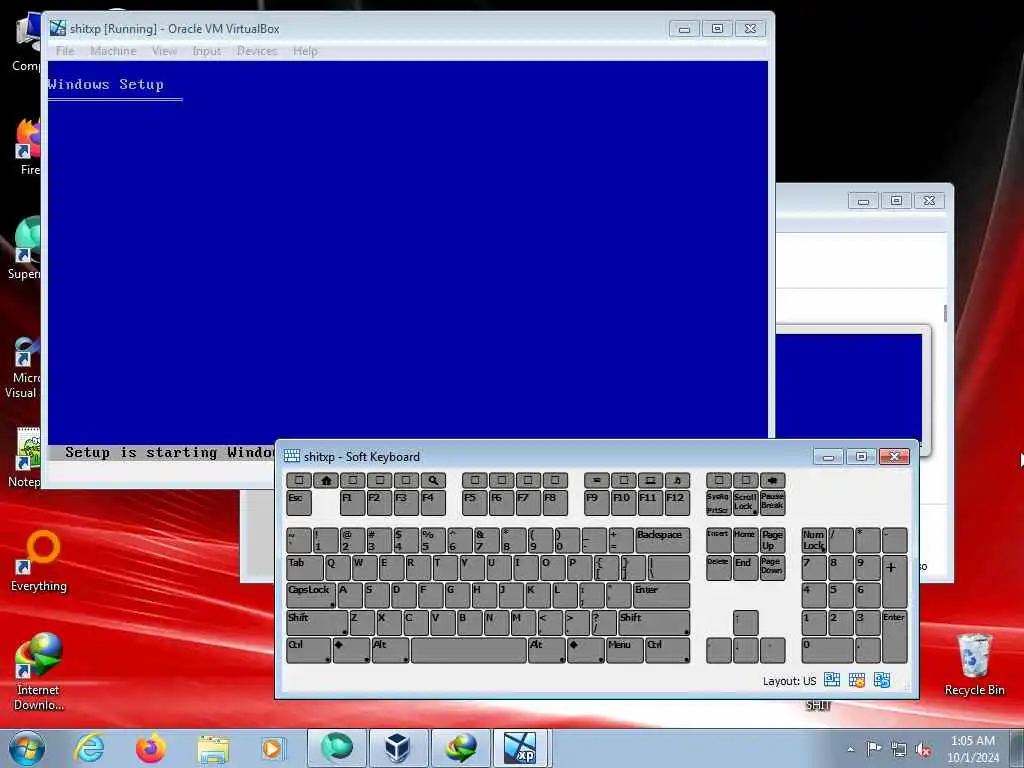The width and height of the screenshot is (1024, 768).
Task: Switch to the XP VM taskbar button
Action: [x=521, y=748]
